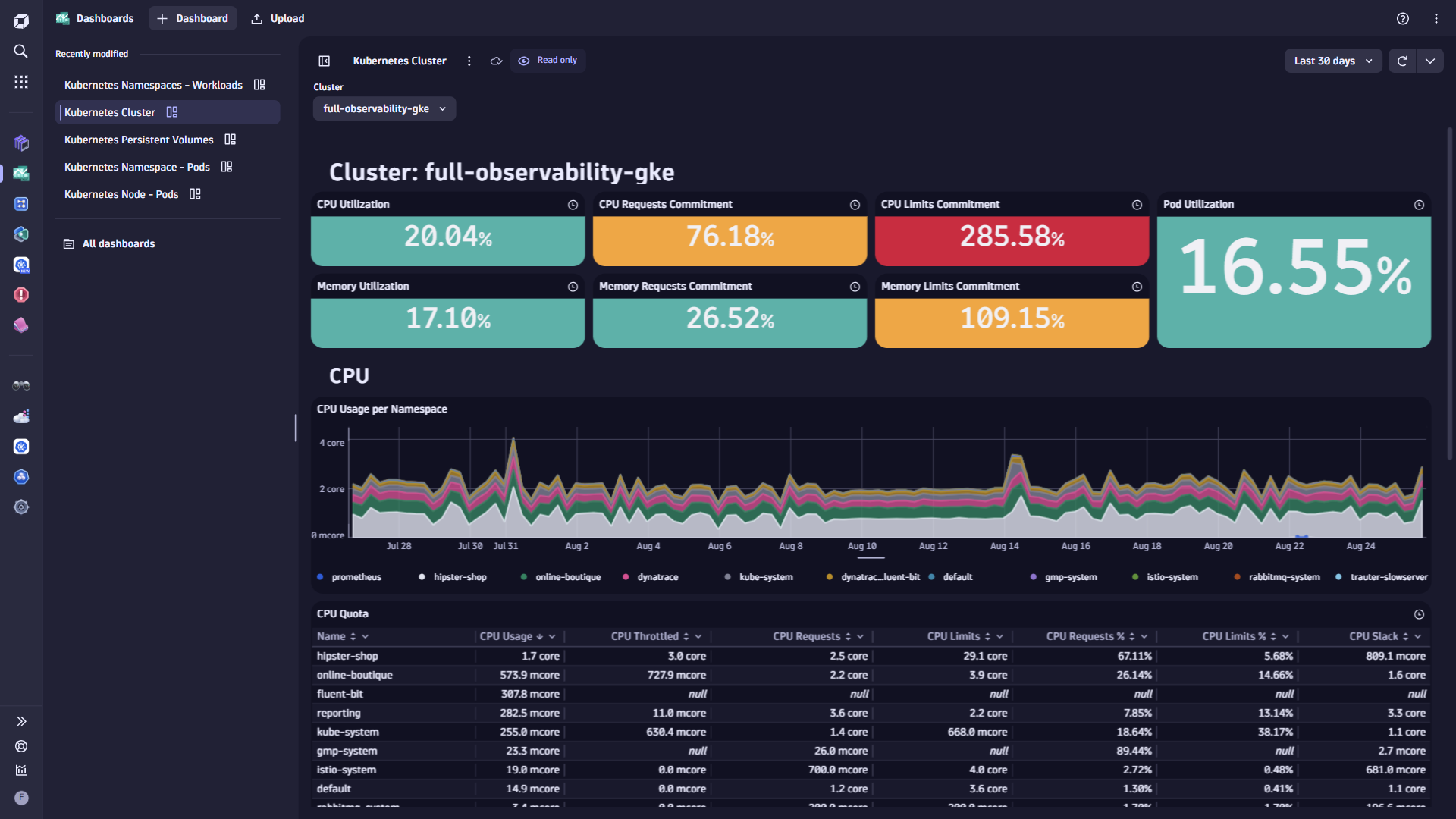Open the user avatar F
The image size is (1456, 819).
coord(21,798)
